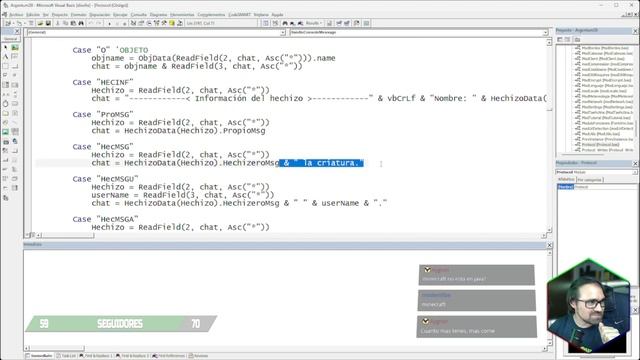Open the Archivo menu

pos(16,15)
